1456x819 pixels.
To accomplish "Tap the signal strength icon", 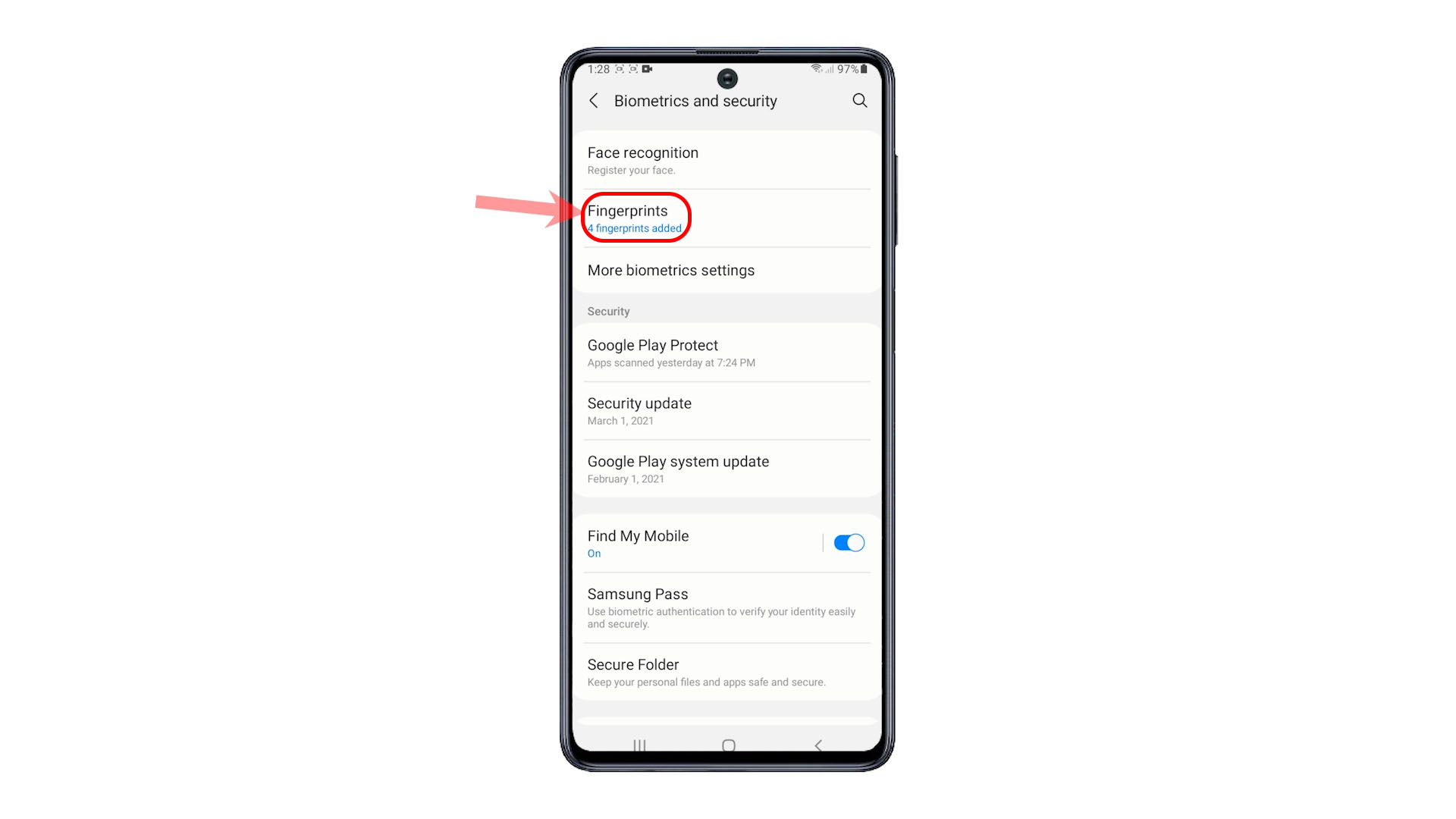I will [828, 68].
